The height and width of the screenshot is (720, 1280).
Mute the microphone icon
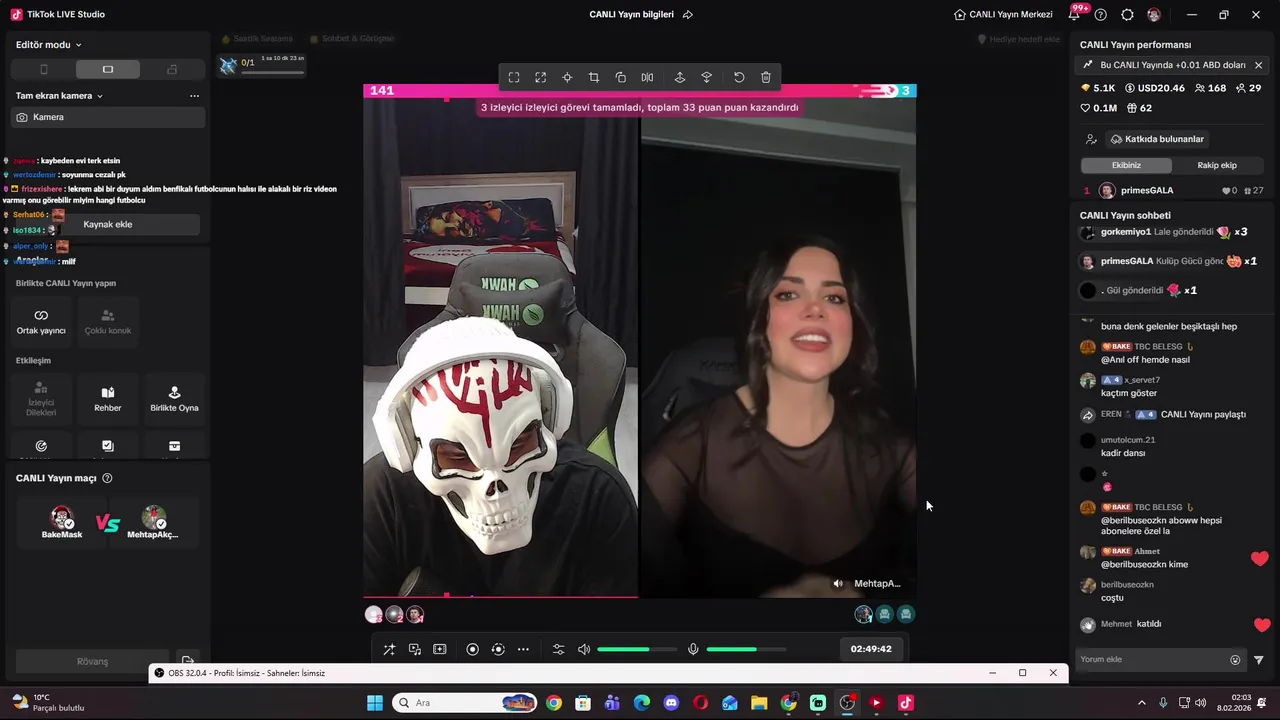[693, 649]
